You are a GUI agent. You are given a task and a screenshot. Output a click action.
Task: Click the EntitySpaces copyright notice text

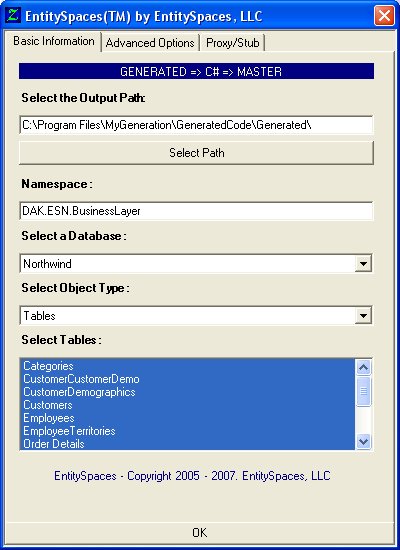[192, 476]
